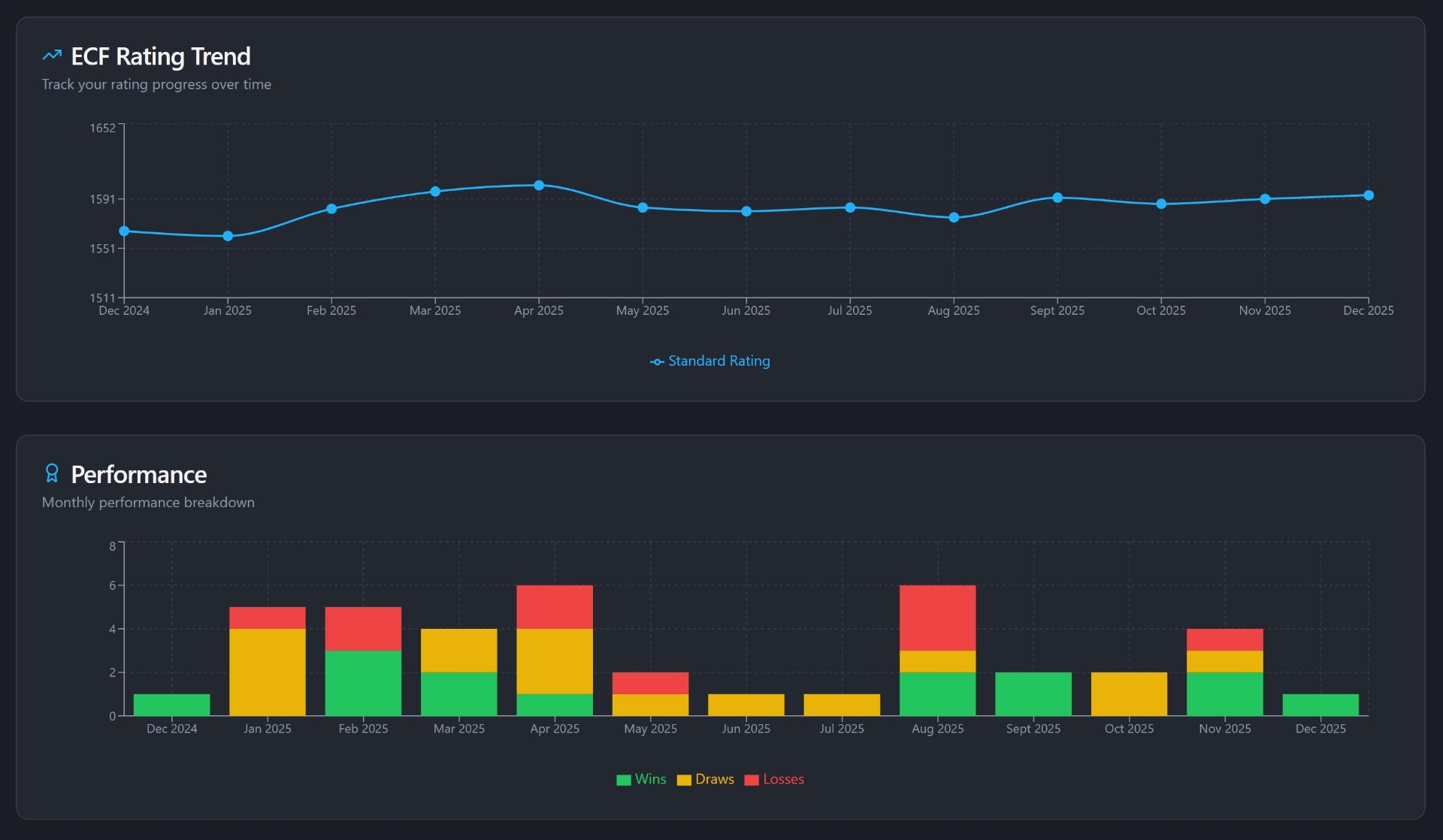Click the green Wins legend swatch
This screenshot has width=1443, height=840.
coord(623,780)
